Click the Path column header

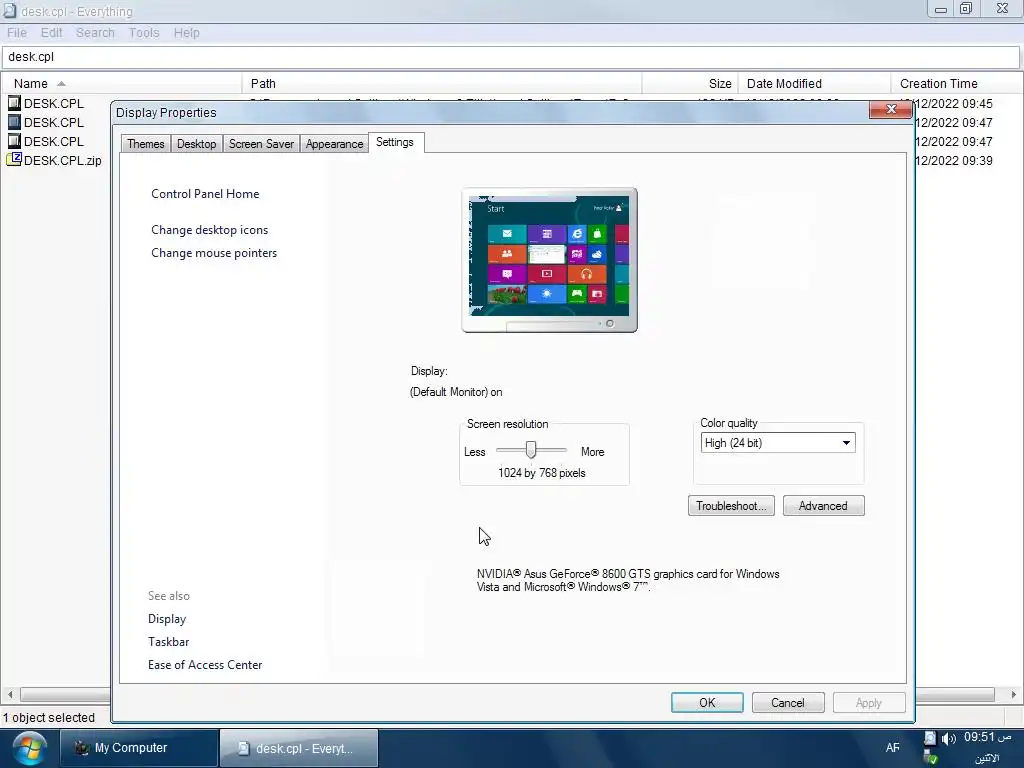tap(442, 84)
